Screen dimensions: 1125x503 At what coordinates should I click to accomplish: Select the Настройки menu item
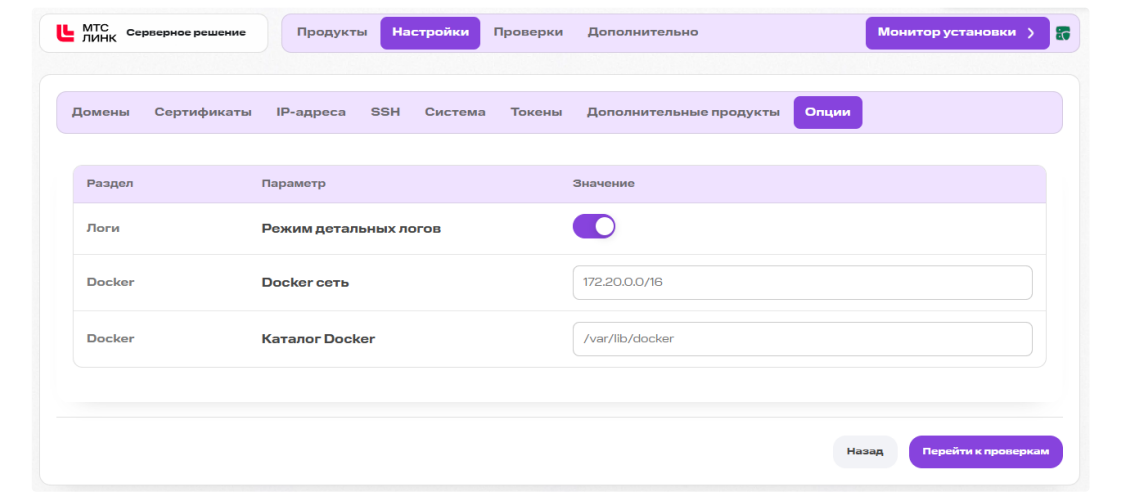[430, 33]
